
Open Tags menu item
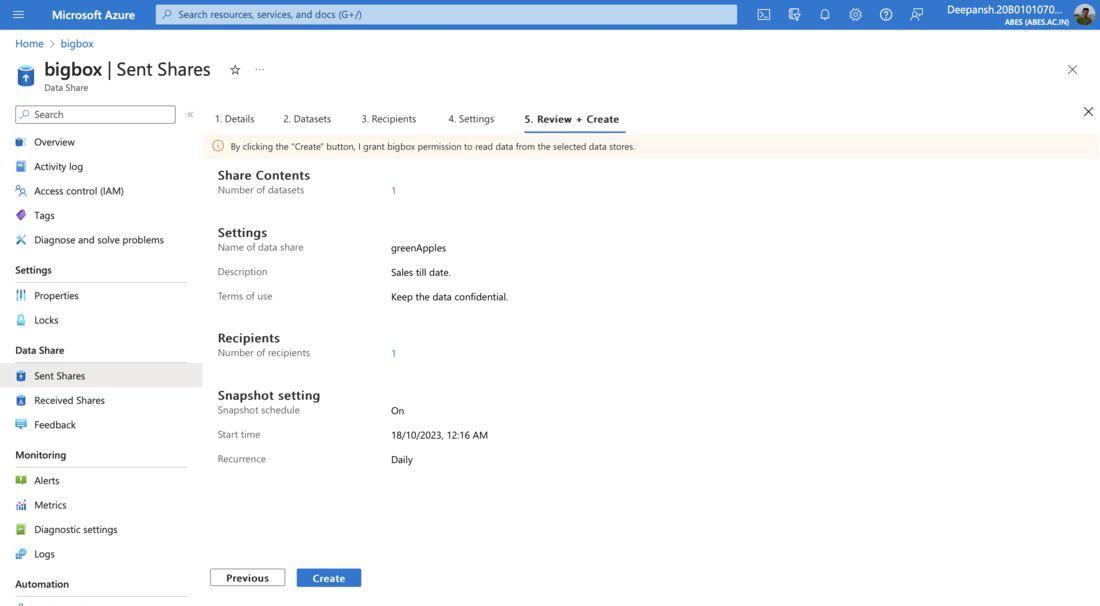click(44, 215)
